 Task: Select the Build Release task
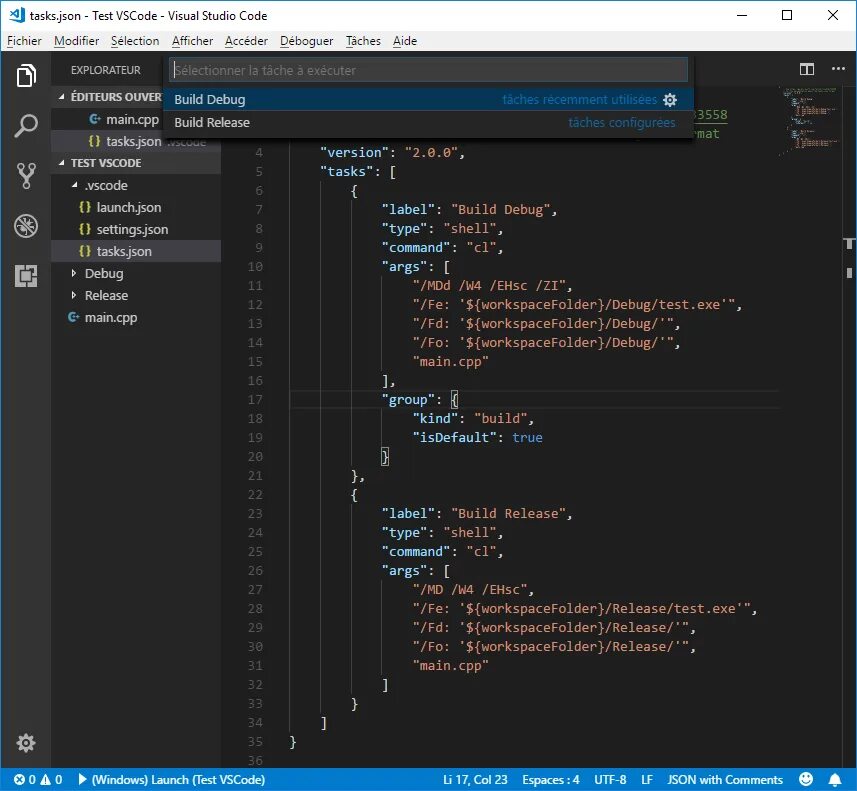coord(428,122)
